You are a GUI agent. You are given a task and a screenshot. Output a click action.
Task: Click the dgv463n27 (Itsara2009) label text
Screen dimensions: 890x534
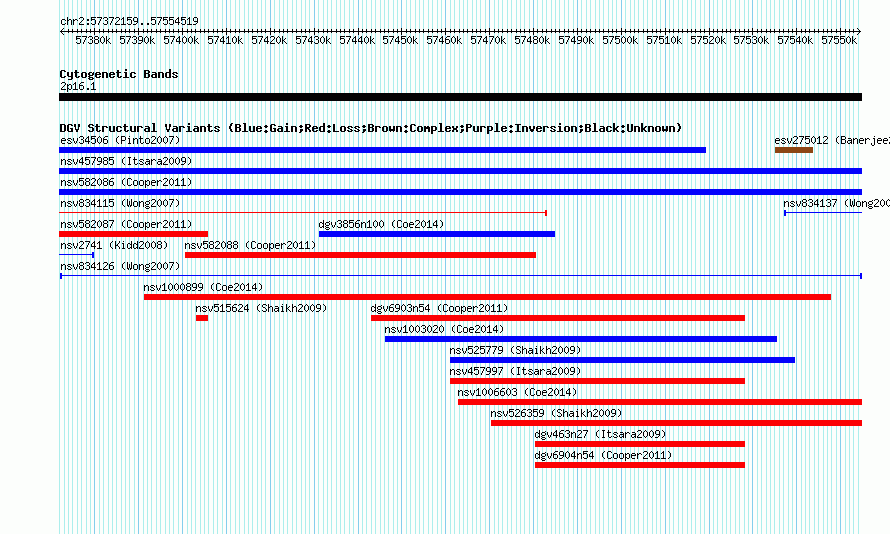coord(601,434)
